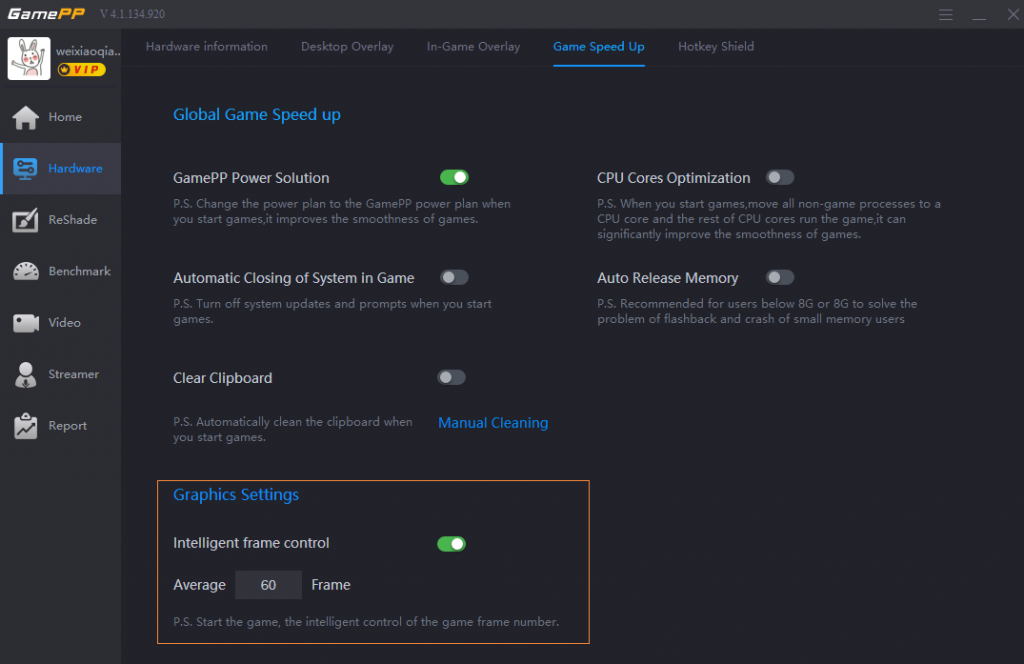1024x664 pixels.
Task: Click the Graphics Settings heading
Action: pos(236,495)
